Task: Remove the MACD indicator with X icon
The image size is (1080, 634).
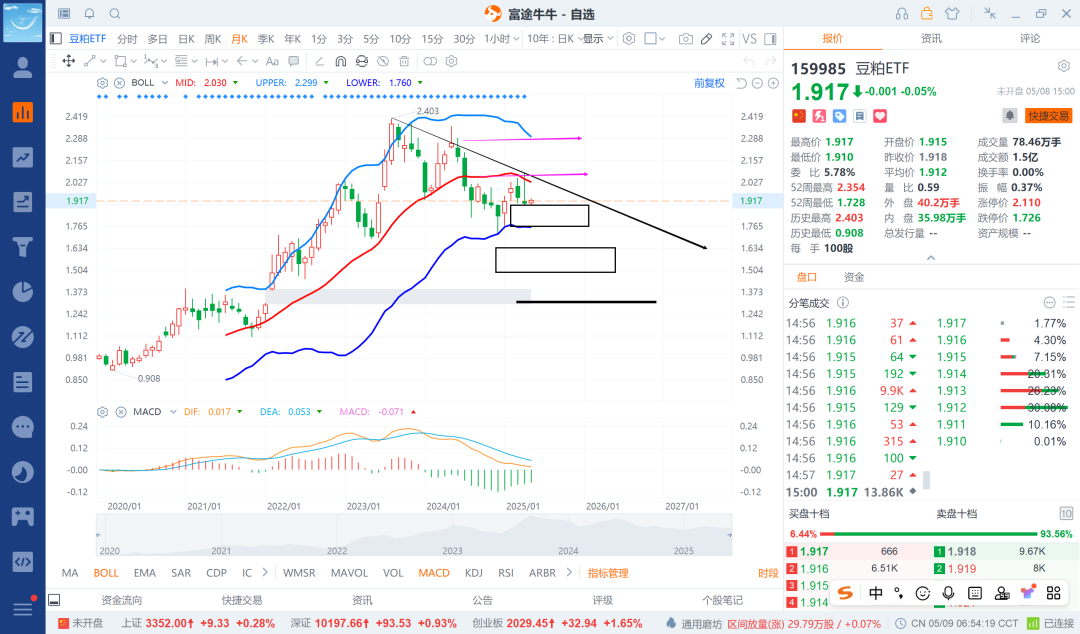Action: [121, 412]
